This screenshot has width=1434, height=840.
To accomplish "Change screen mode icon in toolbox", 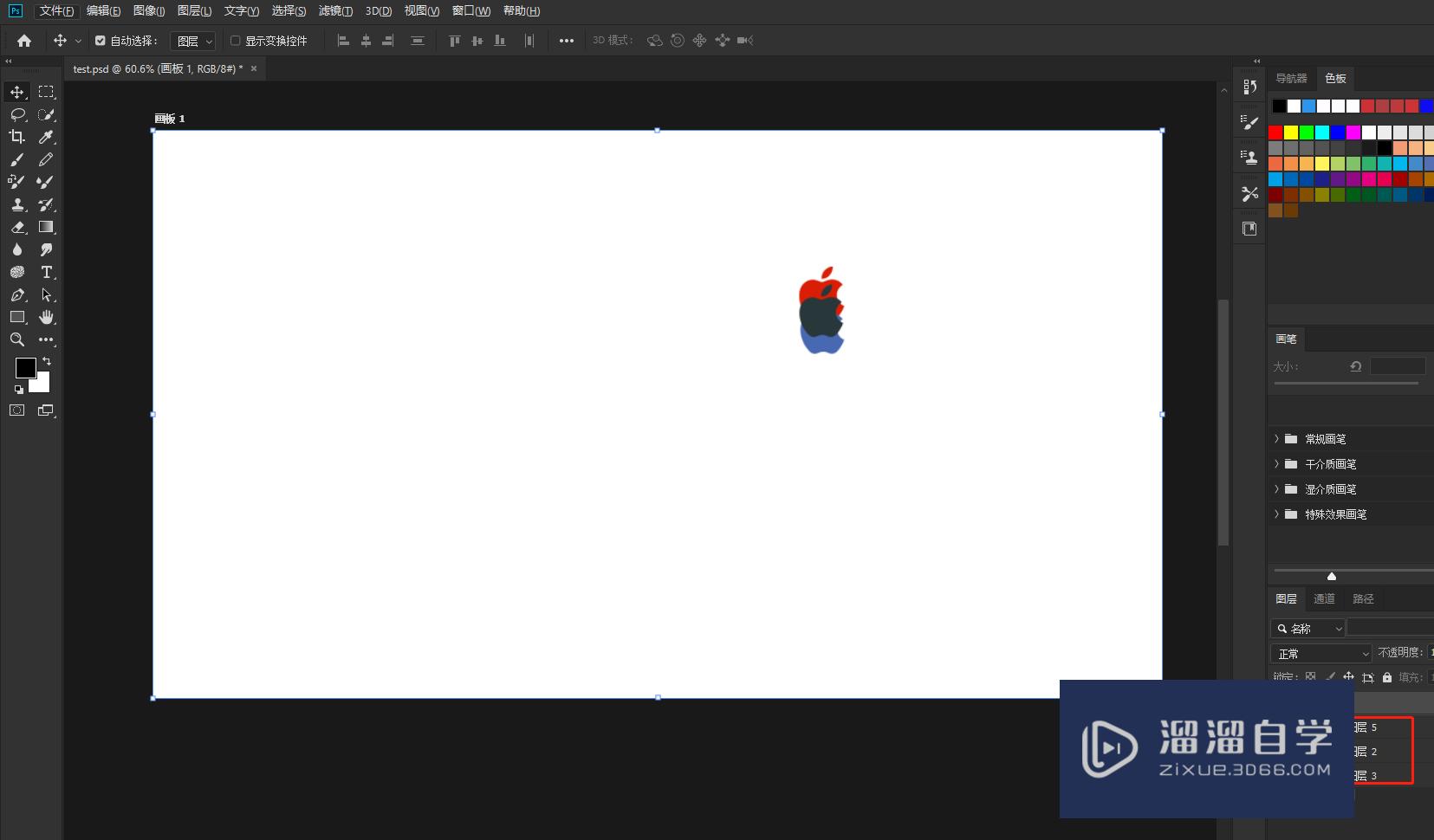I will coord(47,410).
